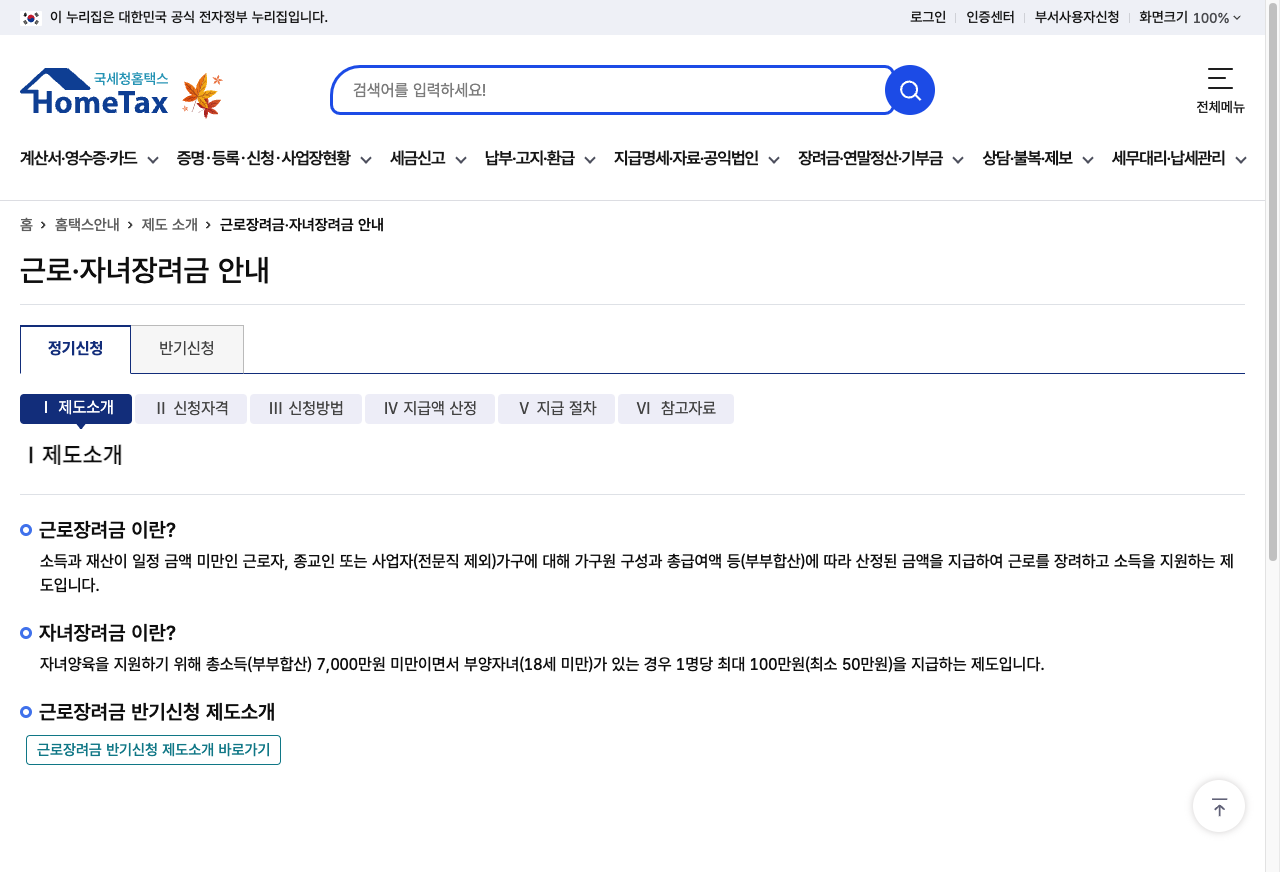Open the Ⅳ 지급액 산정 section tab

430,408
